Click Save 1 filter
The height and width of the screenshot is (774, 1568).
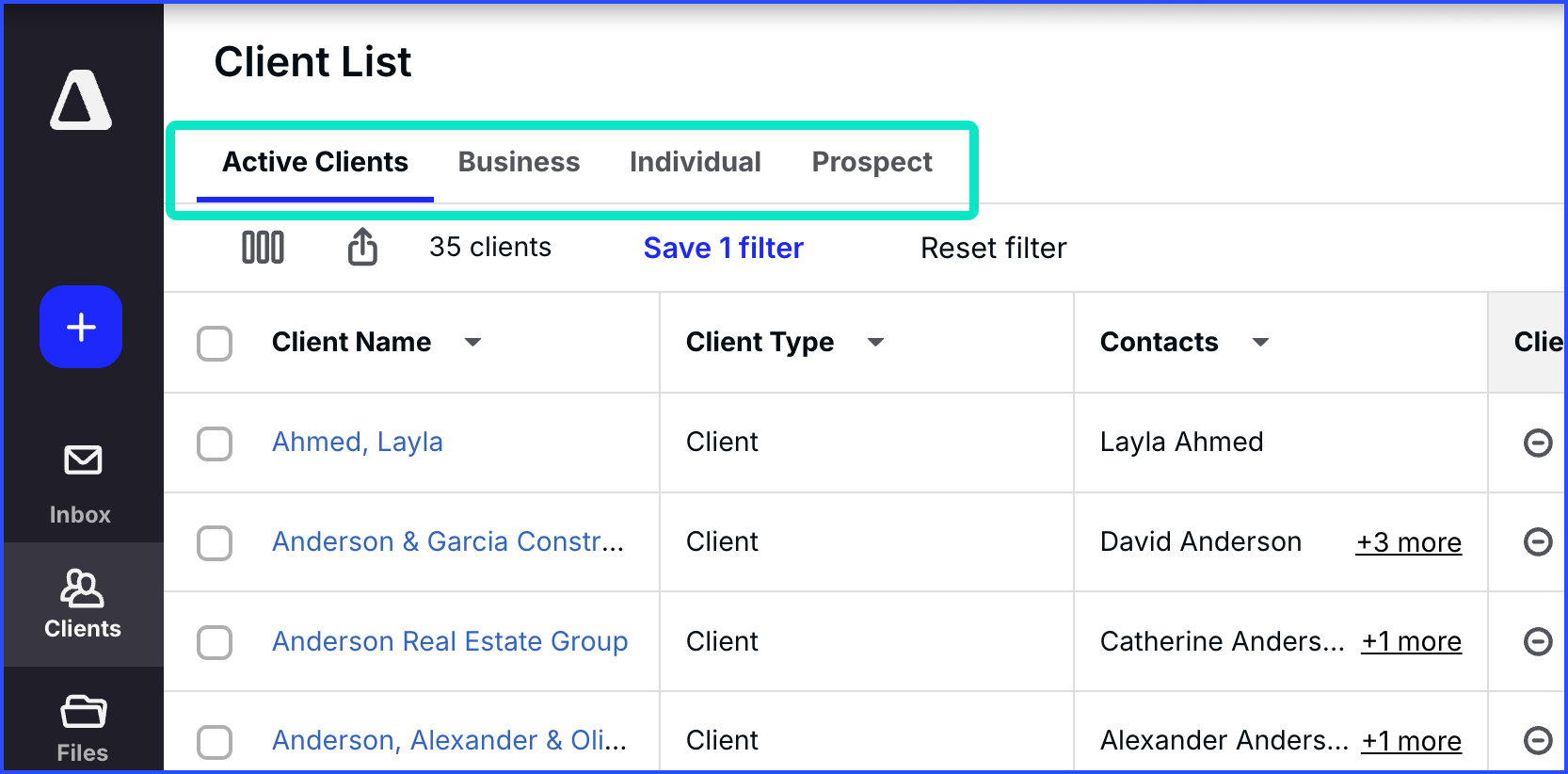coord(723,248)
